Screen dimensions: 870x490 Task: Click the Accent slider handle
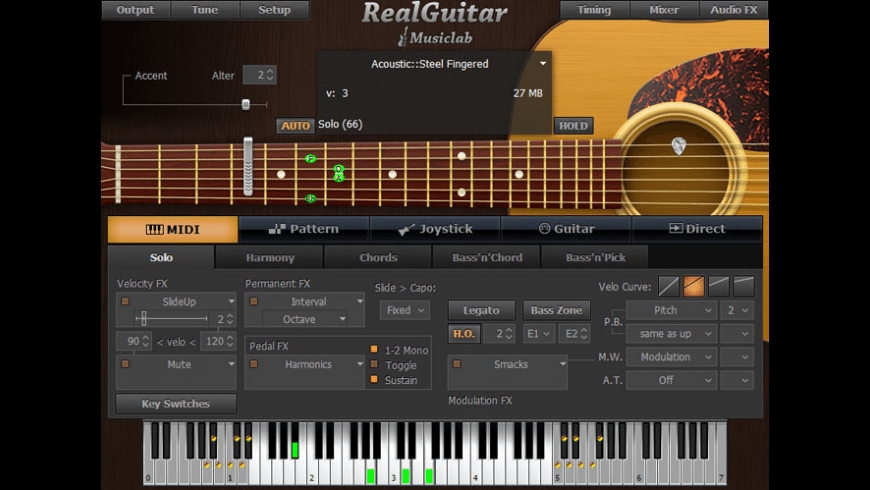coord(246,104)
